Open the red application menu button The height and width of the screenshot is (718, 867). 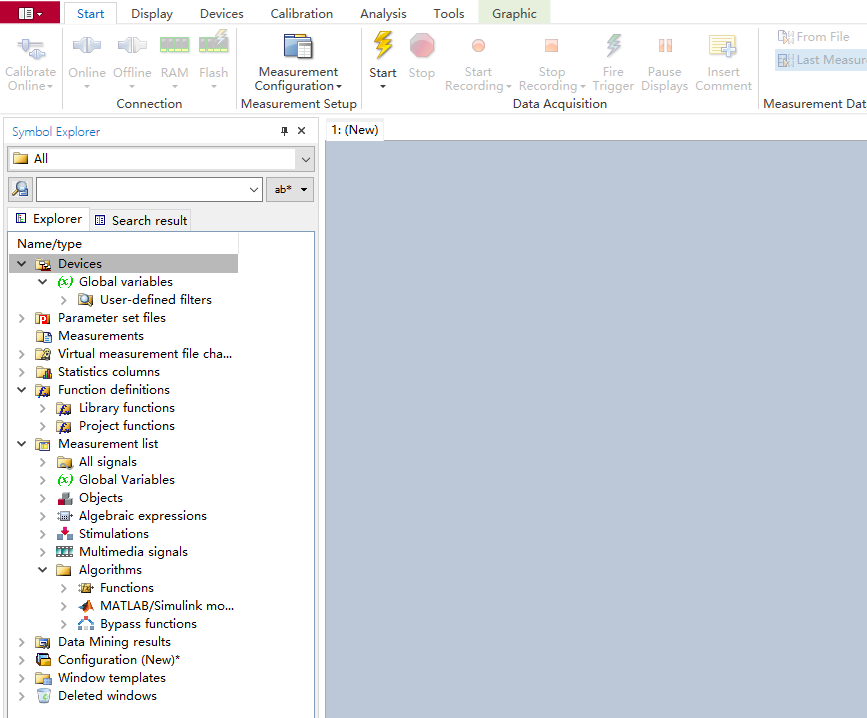pos(30,13)
